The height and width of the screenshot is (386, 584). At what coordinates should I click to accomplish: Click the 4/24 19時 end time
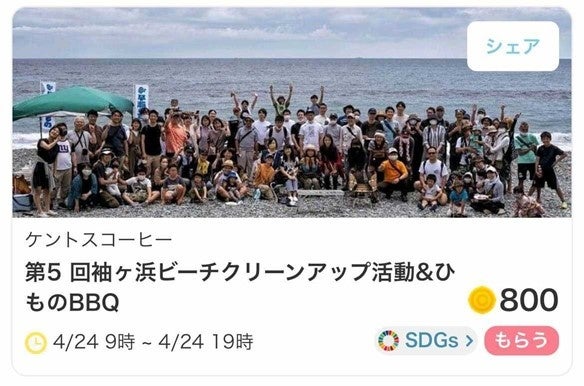click(x=206, y=342)
